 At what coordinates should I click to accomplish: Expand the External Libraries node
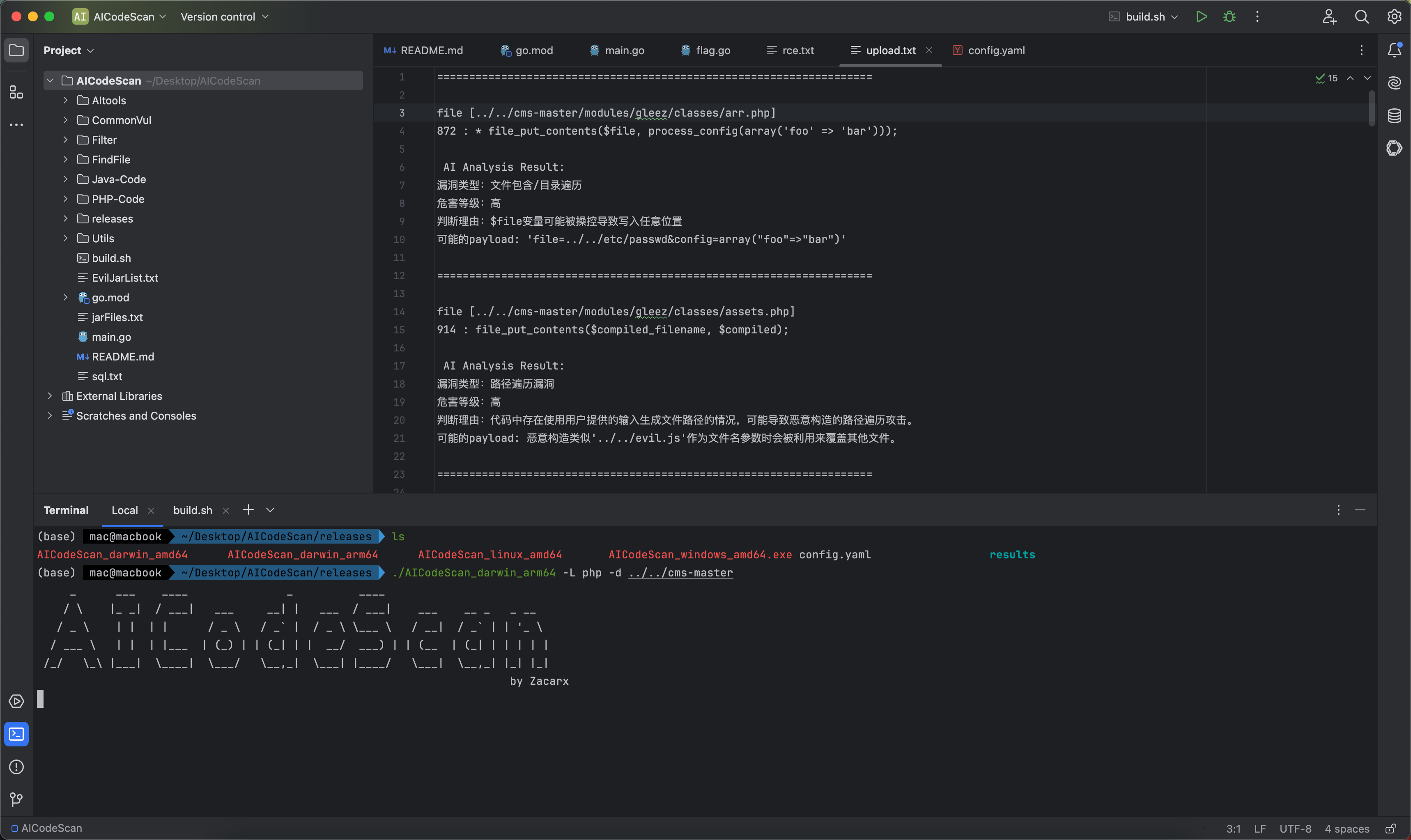pos(50,396)
